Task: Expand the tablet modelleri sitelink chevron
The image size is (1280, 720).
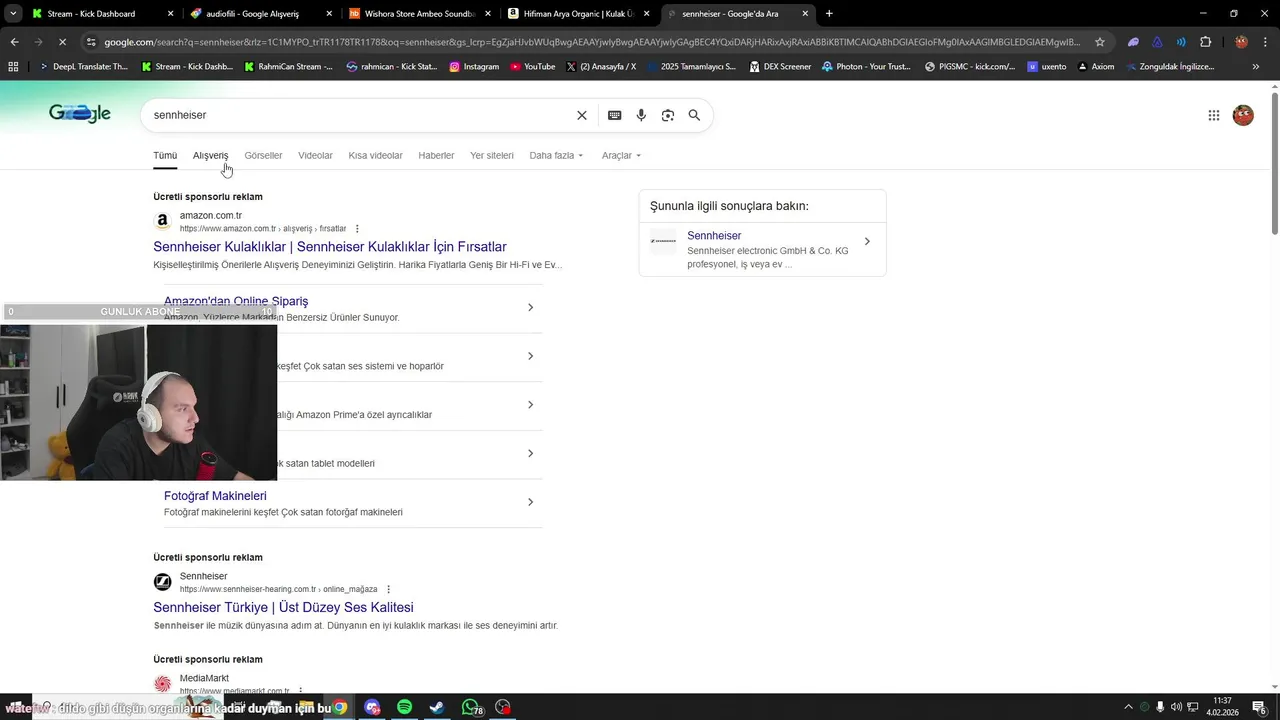Action: [x=530, y=453]
